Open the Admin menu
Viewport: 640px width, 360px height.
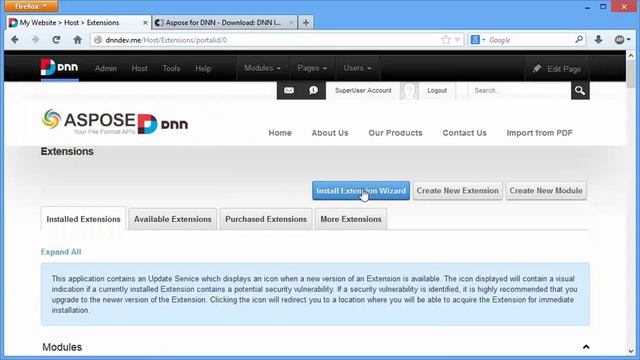106,68
